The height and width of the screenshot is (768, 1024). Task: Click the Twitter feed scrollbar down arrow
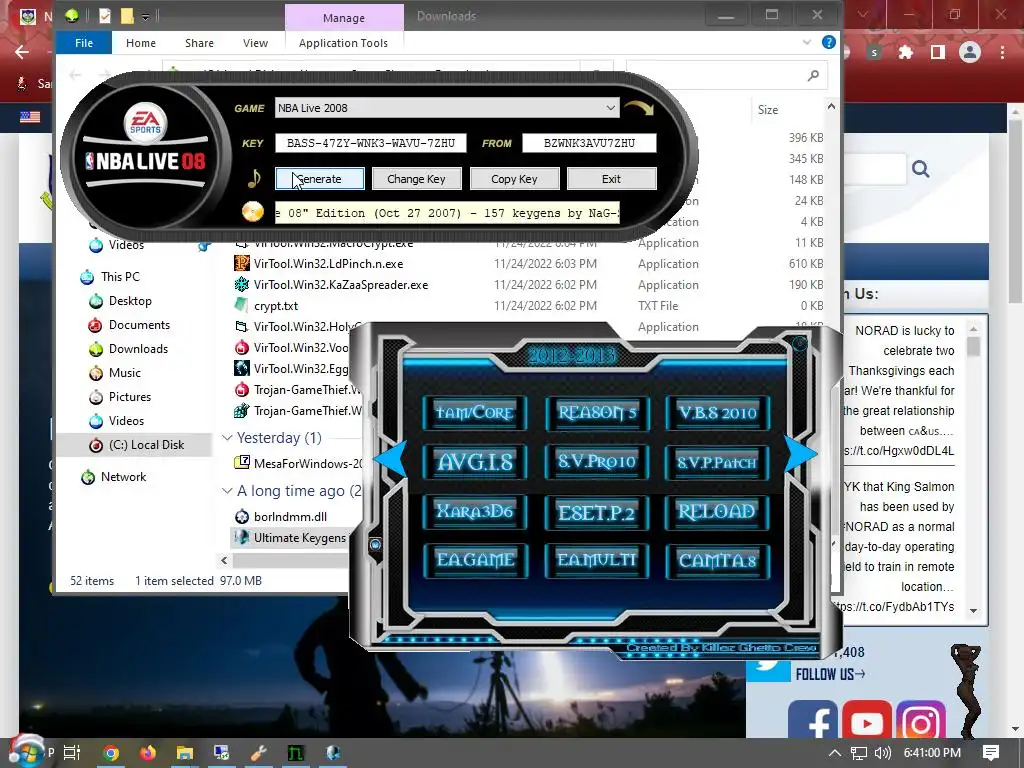[973, 611]
